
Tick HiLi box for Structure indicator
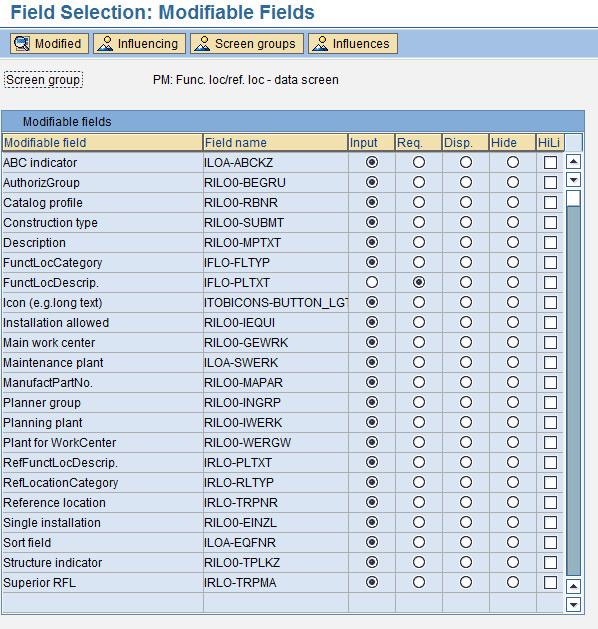(x=550, y=562)
